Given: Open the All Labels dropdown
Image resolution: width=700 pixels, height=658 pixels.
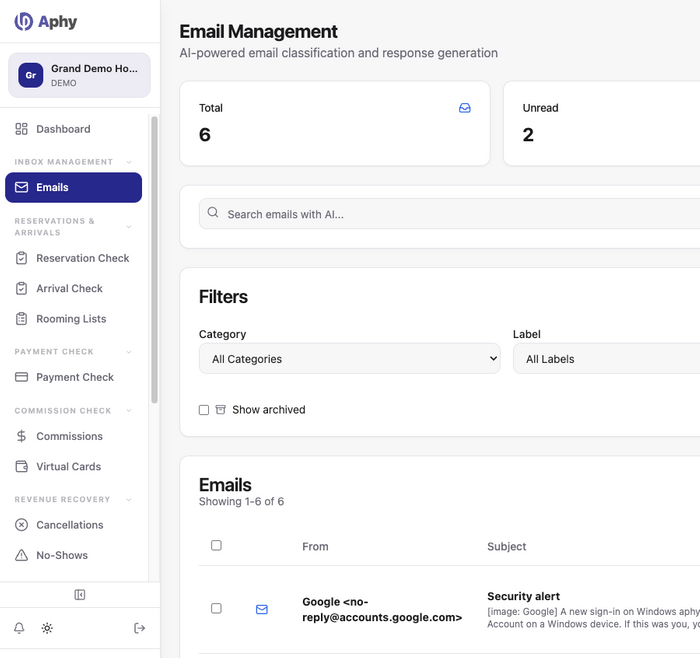Looking at the screenshot, I should coord(606,358).
